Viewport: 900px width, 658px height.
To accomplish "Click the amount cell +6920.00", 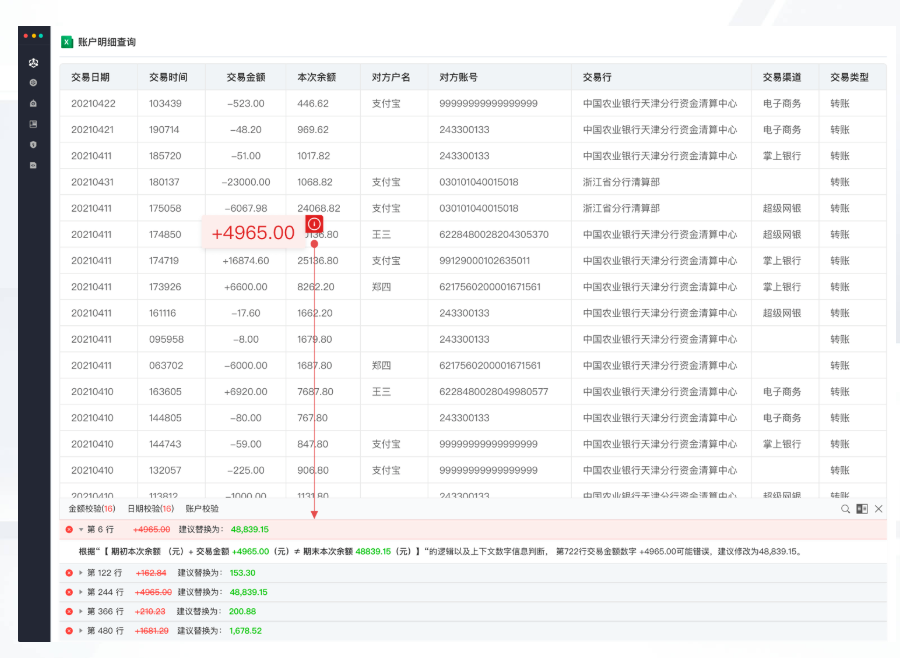I will coord(246,392).
